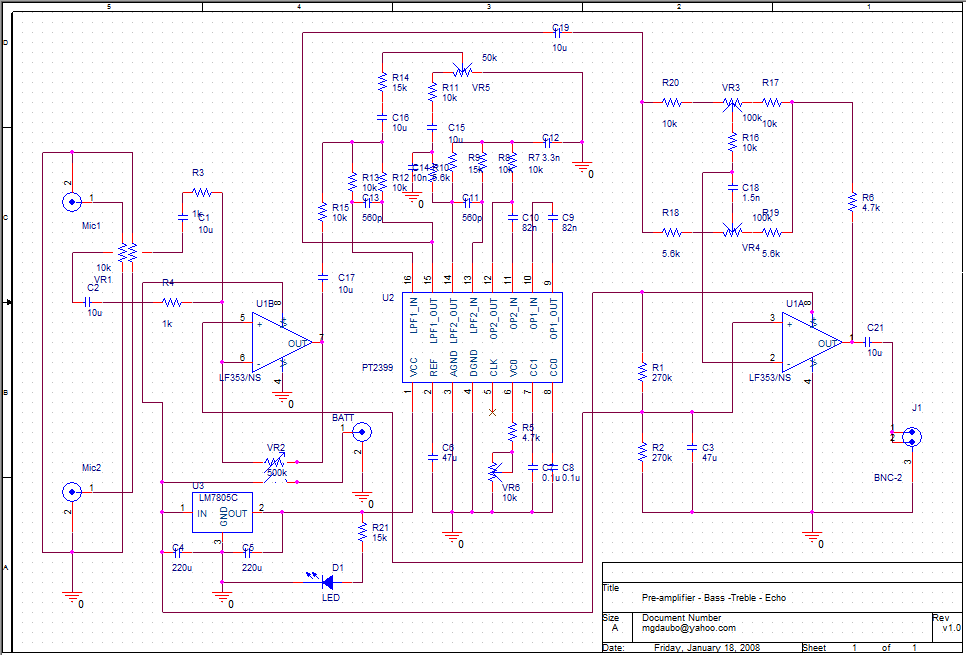Click the C1 10u capacitor symbol
The width and height of the screenshot is (966, 655).
(182, 217)
